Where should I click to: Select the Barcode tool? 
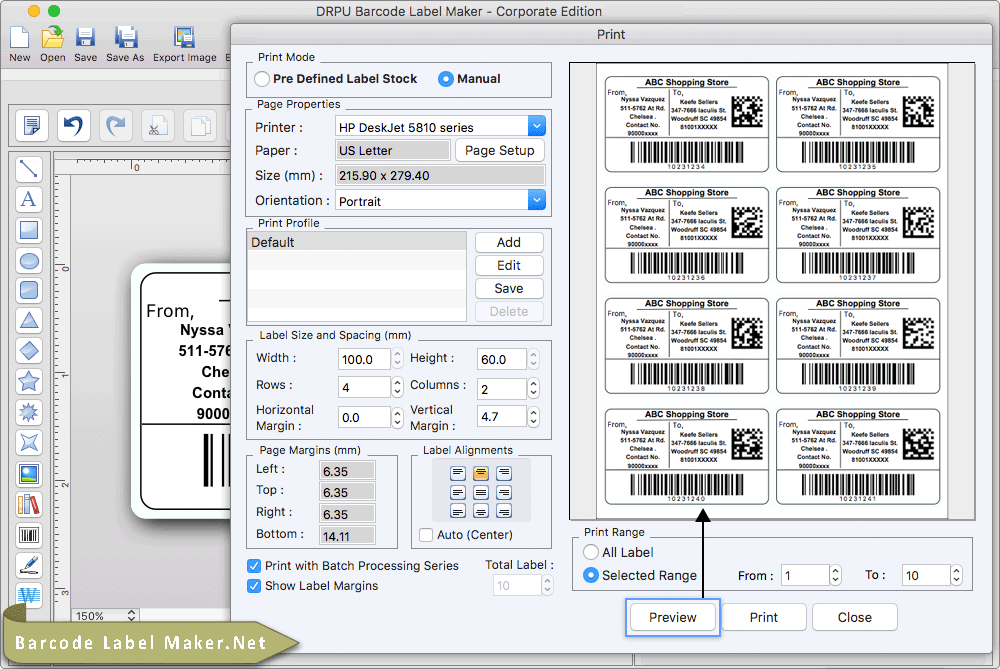tap(29, 534)
